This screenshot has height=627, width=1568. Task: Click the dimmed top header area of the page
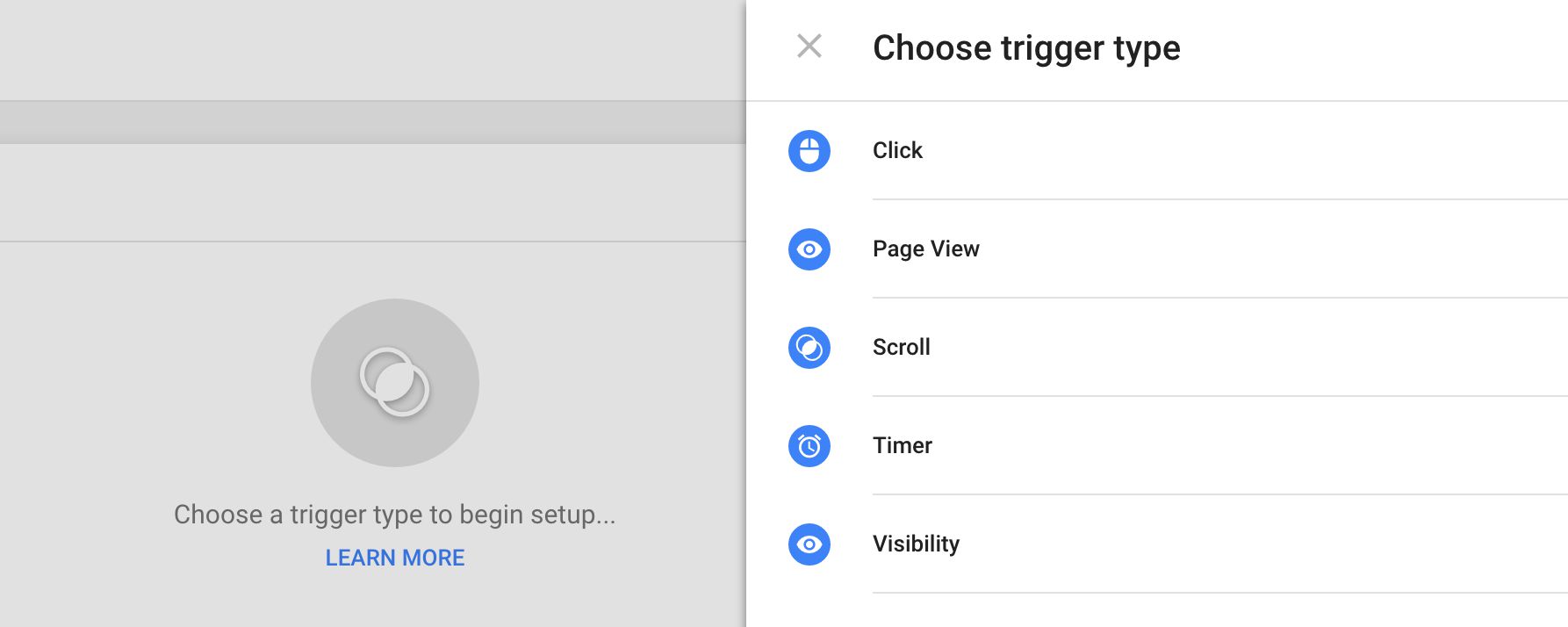pyautogui.click(x=373, y=50)
